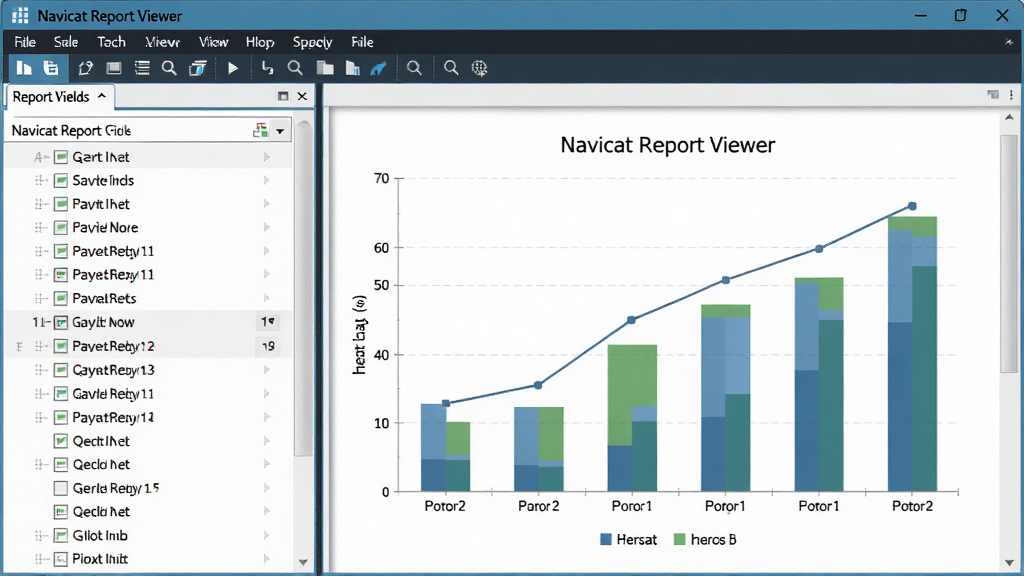
Task: Expand the Gilot Inib tree node
Action: [40, 536]
